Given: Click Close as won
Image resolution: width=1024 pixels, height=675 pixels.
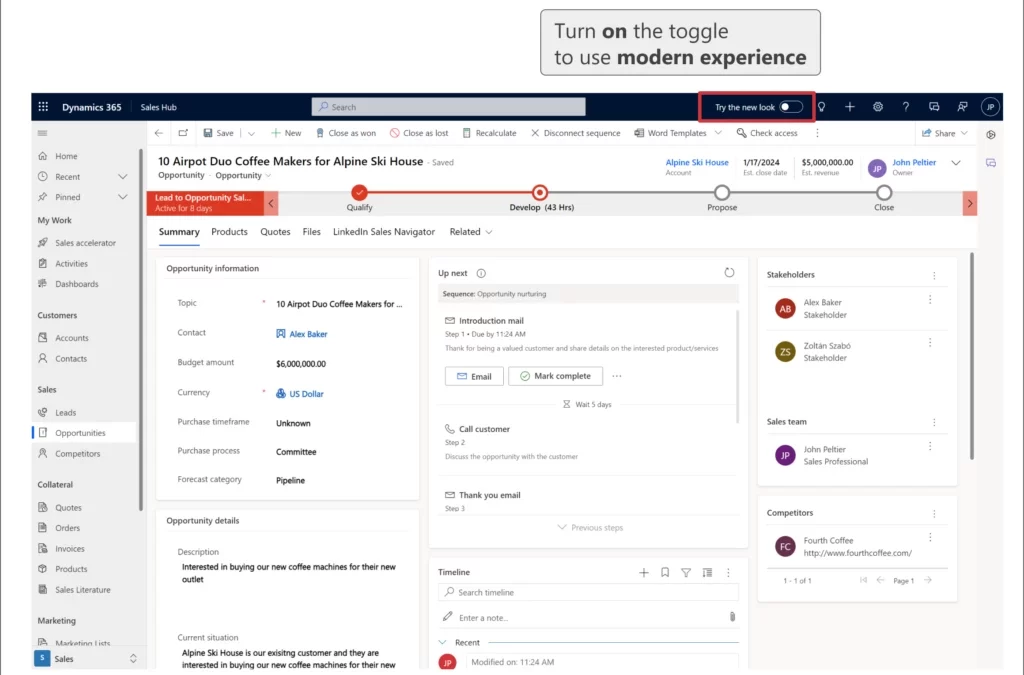Looking at the screenshot, I should [x=345, y=133].
